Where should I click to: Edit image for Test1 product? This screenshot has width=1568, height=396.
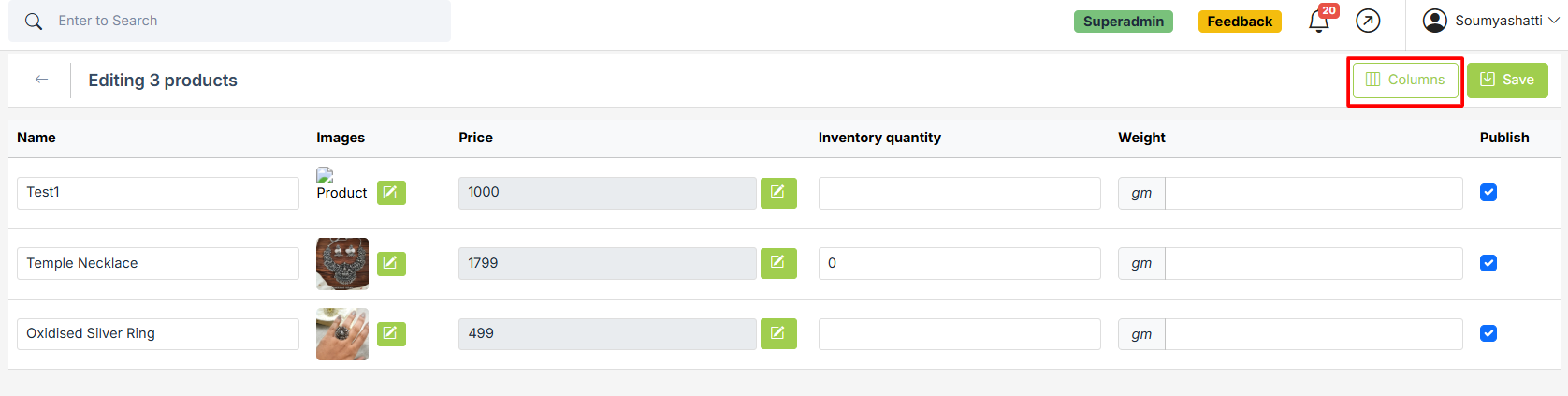[x=391, y=193]
